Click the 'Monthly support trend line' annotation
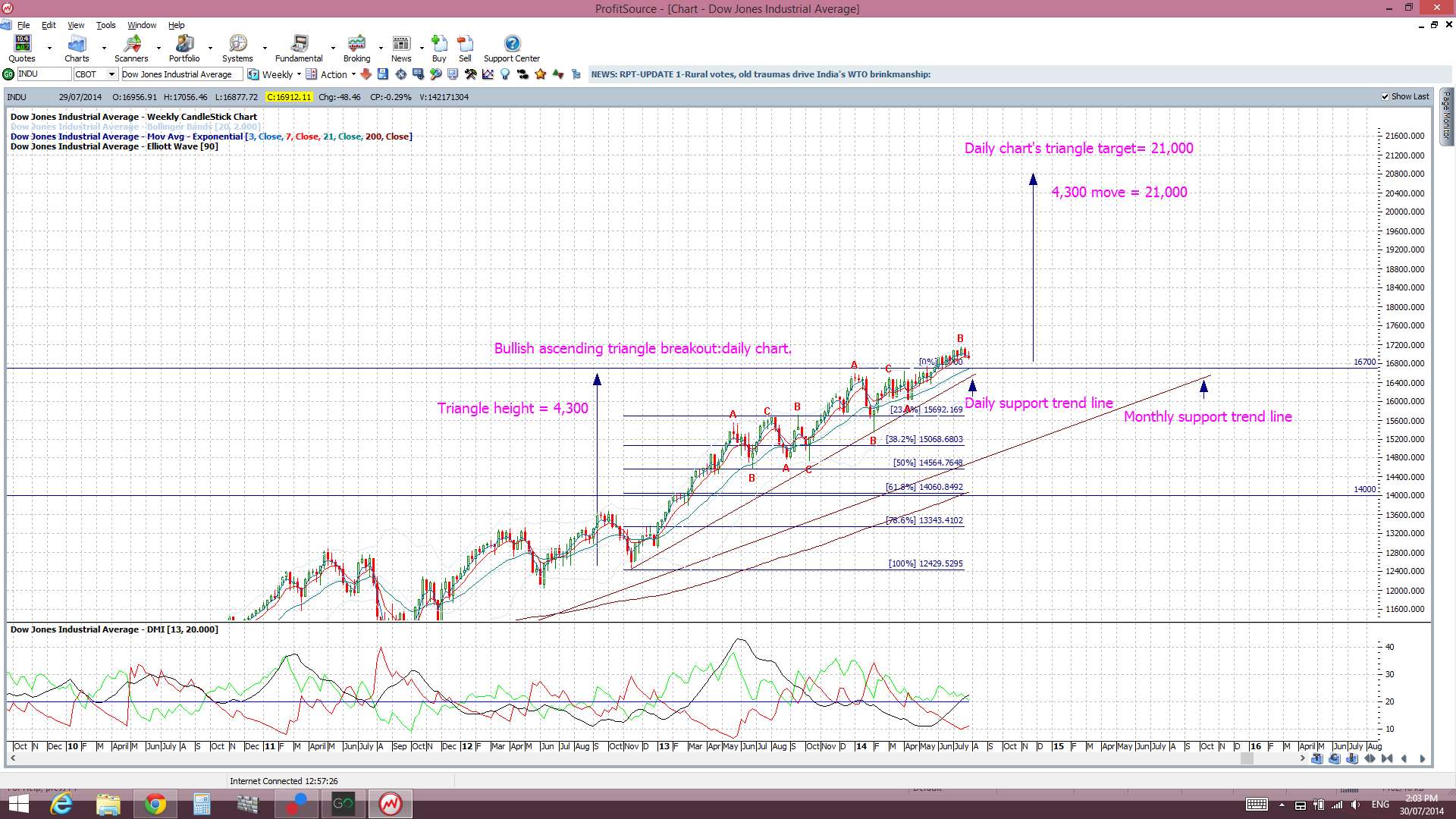1456x819 pixels. [1207, 416]
